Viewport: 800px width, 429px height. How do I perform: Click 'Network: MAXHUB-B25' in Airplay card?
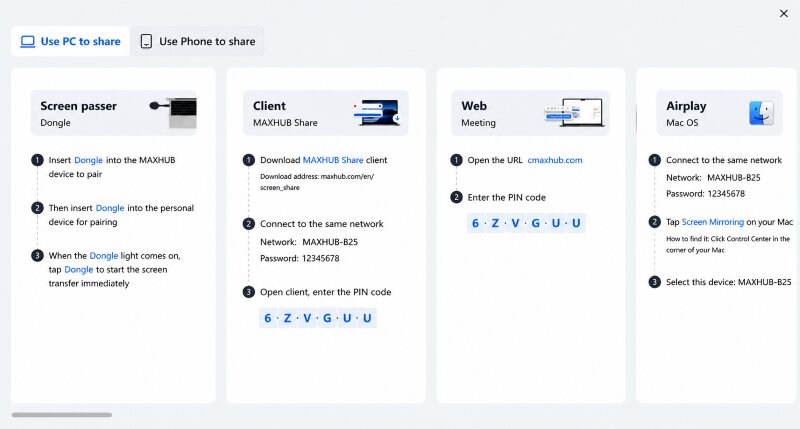(713, 178)
